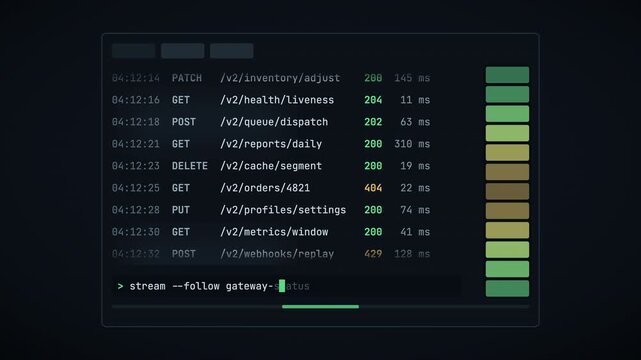The image size is (641, 360).
Task: Click the '74 ms' latency value
Action: coord(415,210)
